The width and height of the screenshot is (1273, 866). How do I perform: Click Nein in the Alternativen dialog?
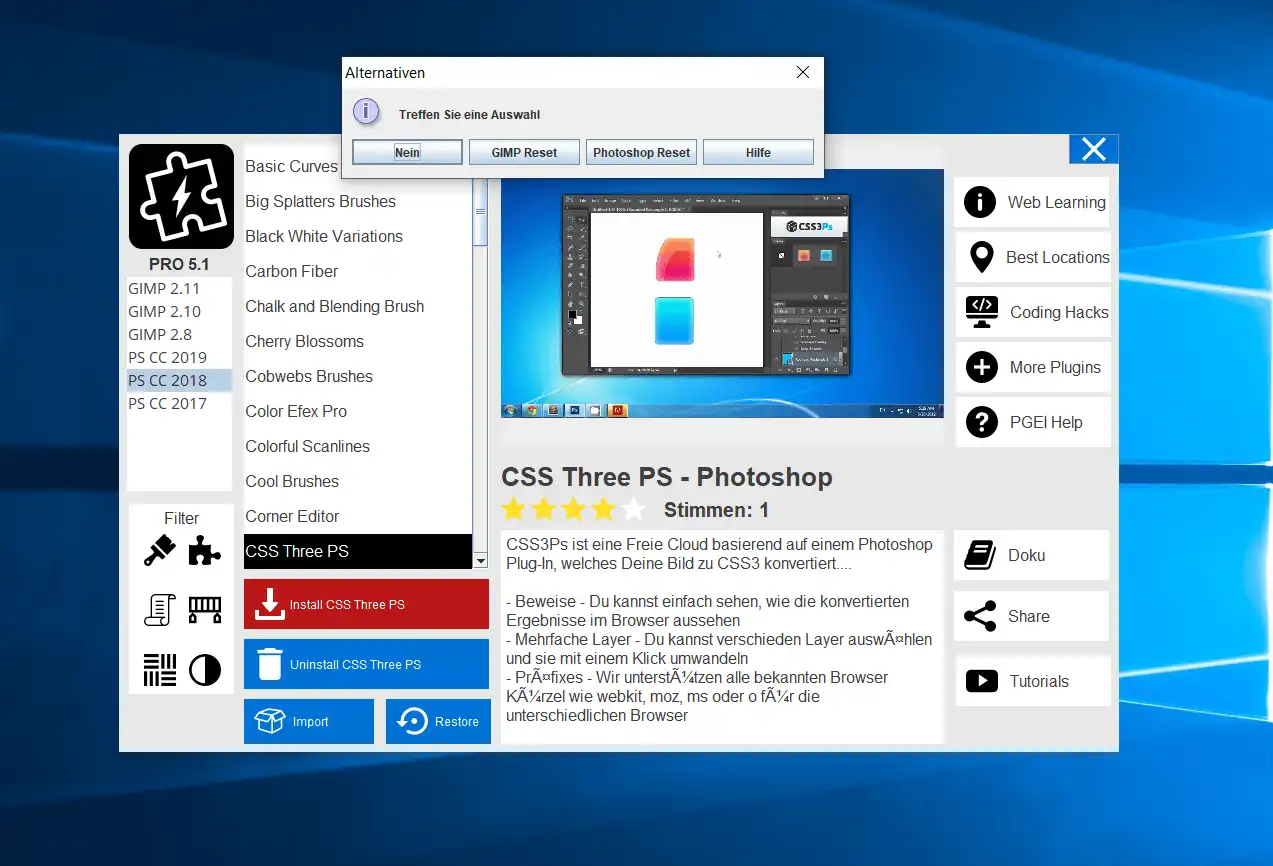click(407, 152)
